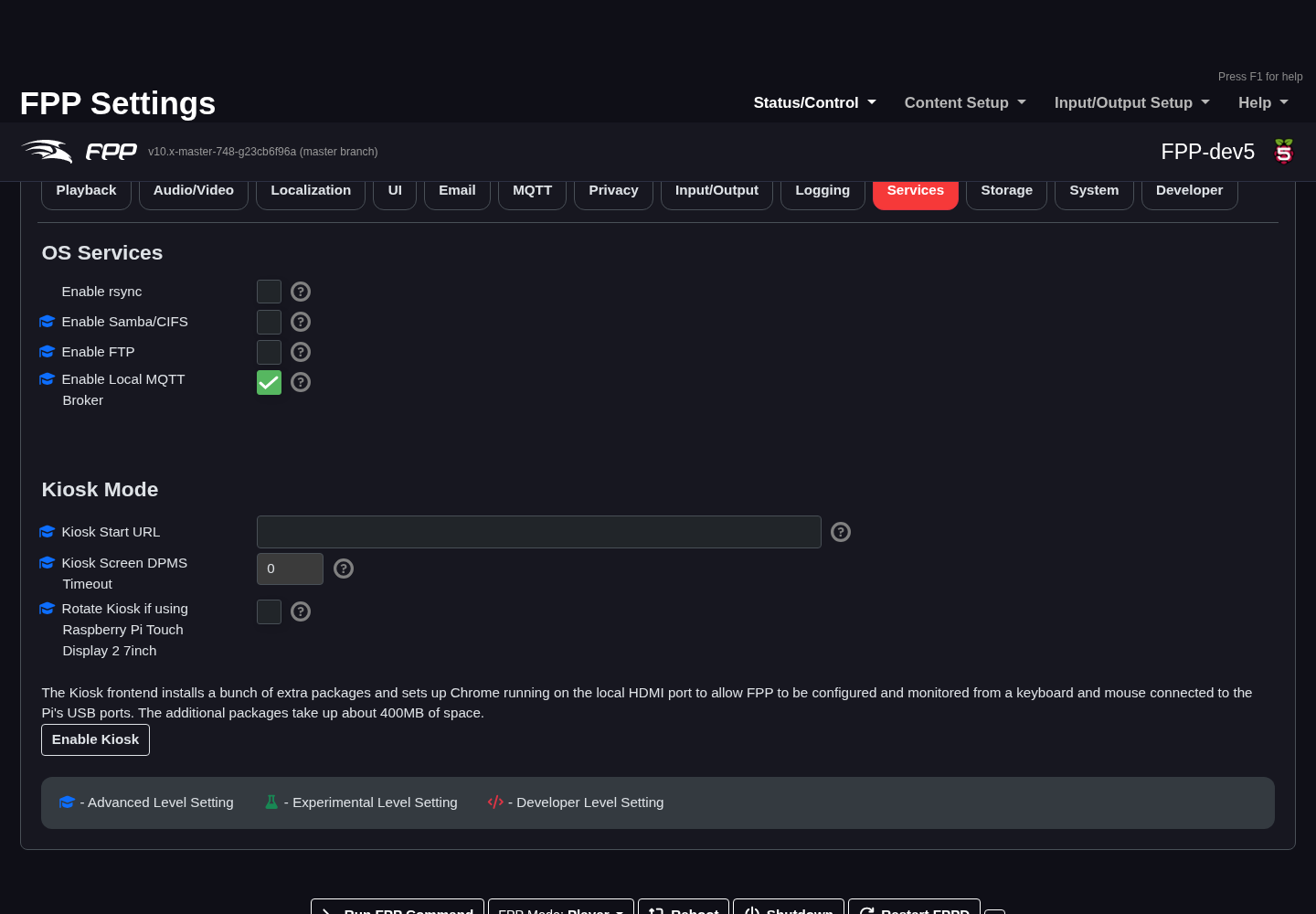
Task: Click the Developer Level Setting code icon
Action: click(495, 802)
